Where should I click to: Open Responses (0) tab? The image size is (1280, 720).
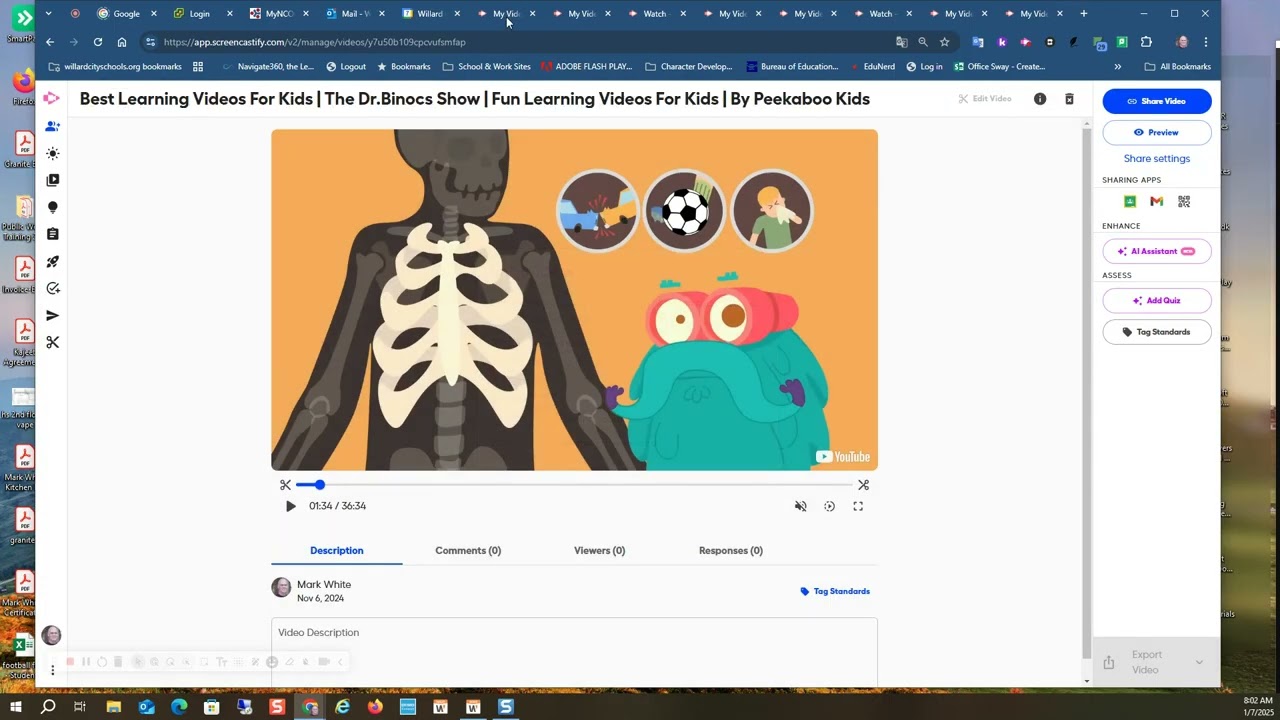click(x=730, y=551)
